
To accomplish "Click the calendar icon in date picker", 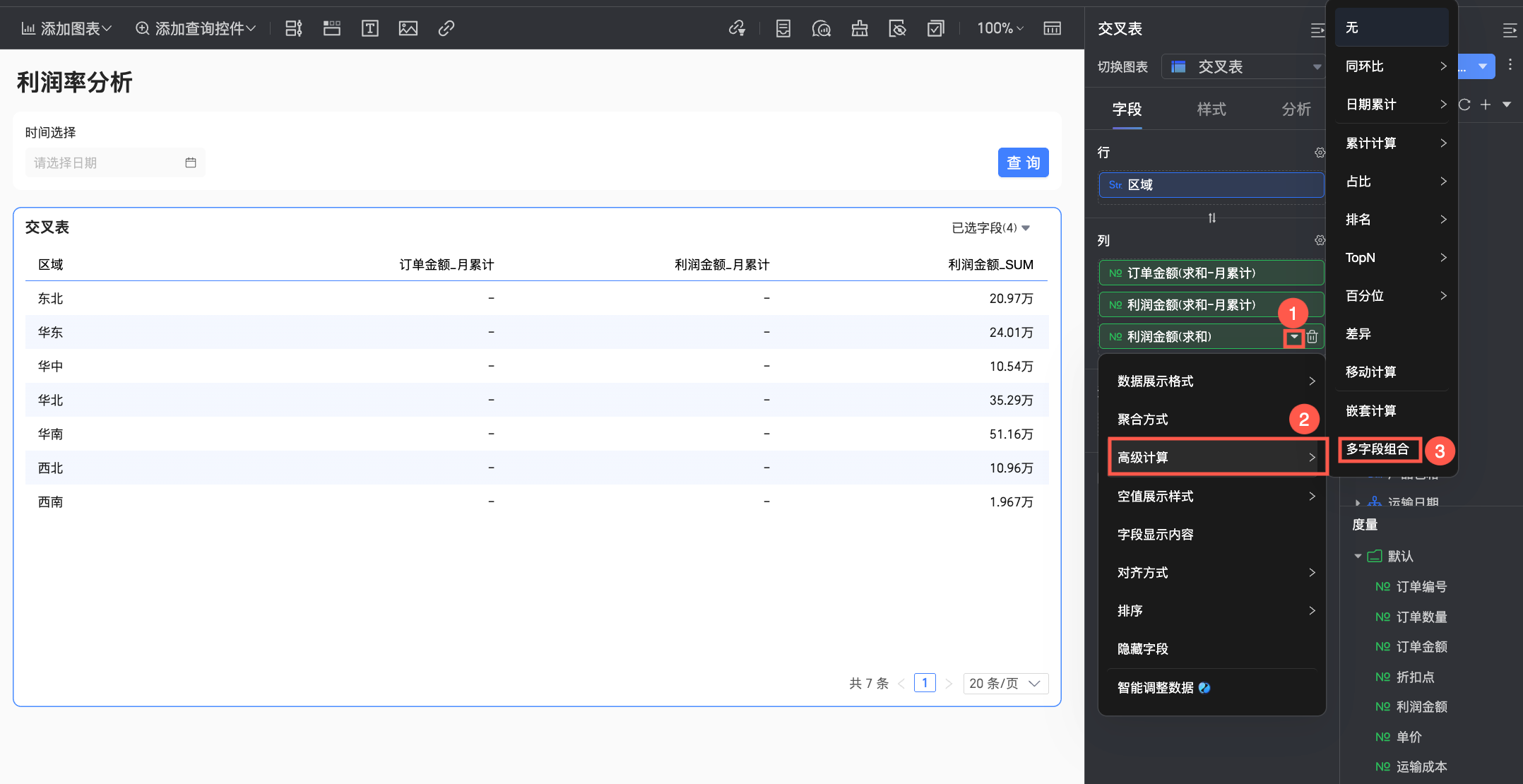I will coord(190,162).
